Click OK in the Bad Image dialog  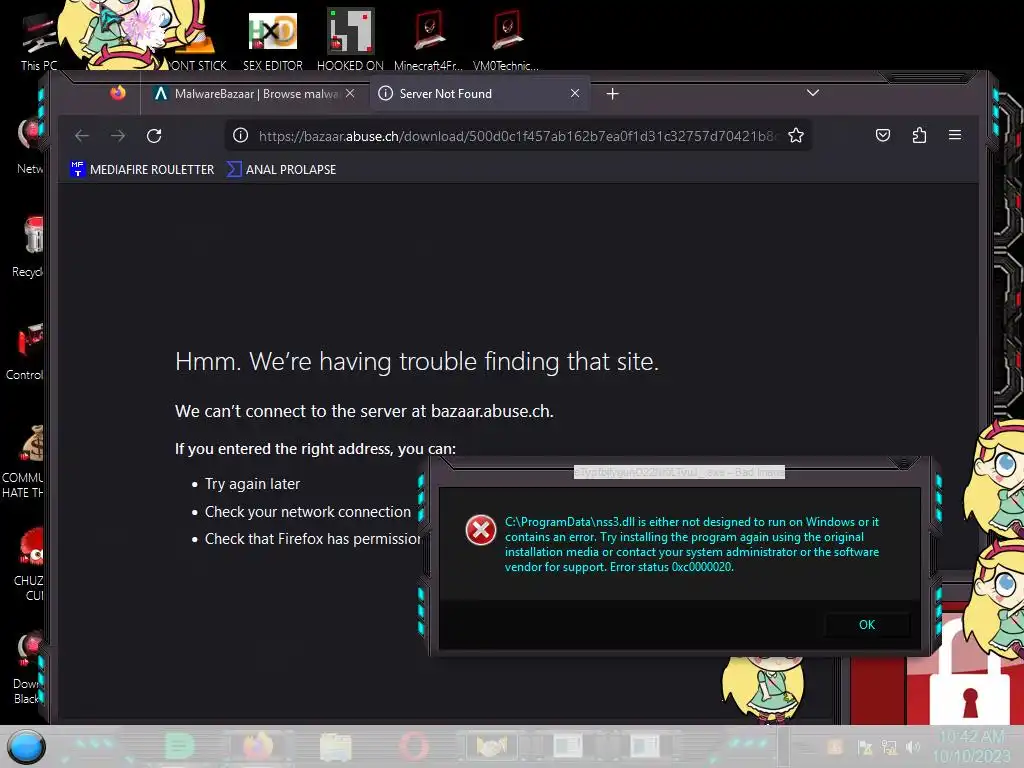click(867, 625)
